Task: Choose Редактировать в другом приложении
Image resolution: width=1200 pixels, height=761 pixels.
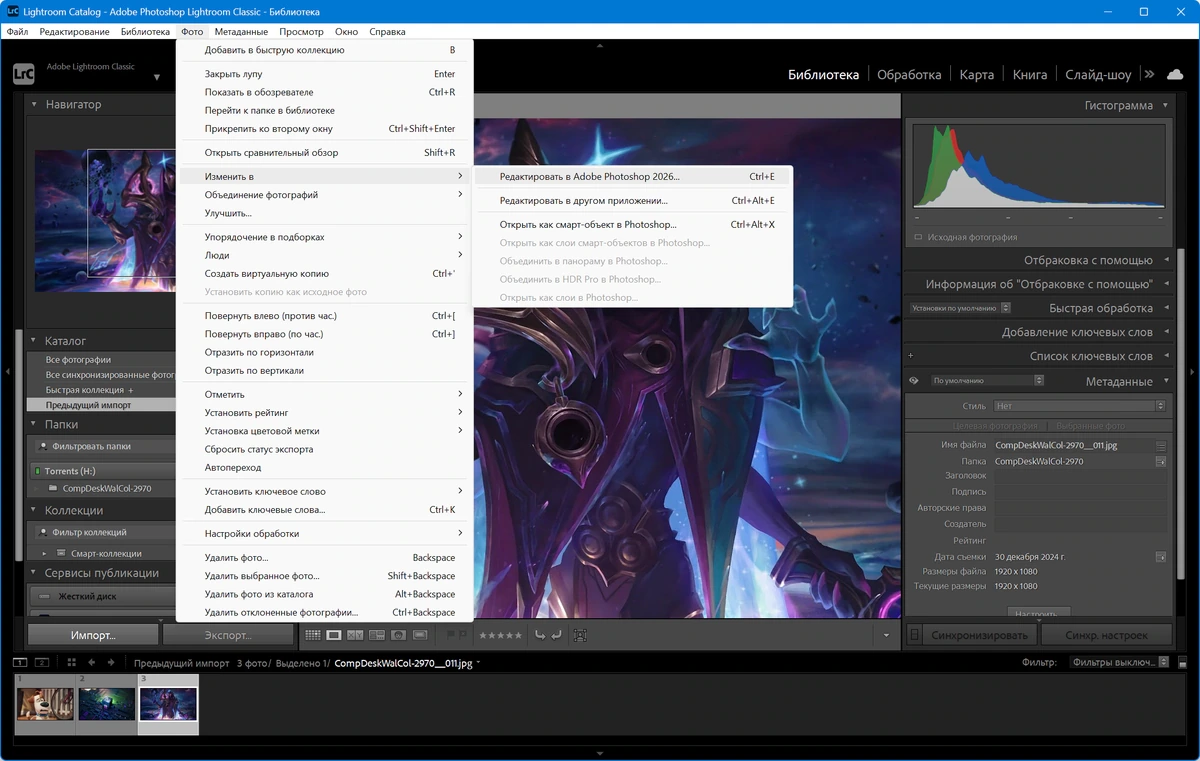Action: pos(632,200)
